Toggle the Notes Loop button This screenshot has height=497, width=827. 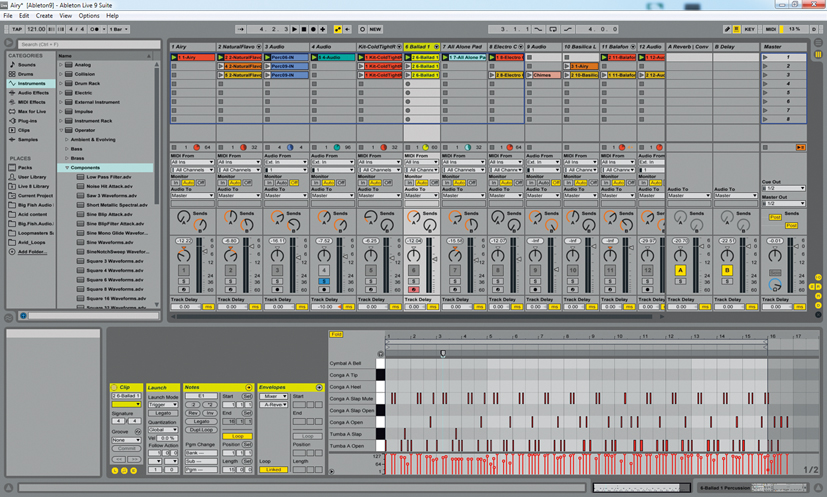click(x=237, y=436)
